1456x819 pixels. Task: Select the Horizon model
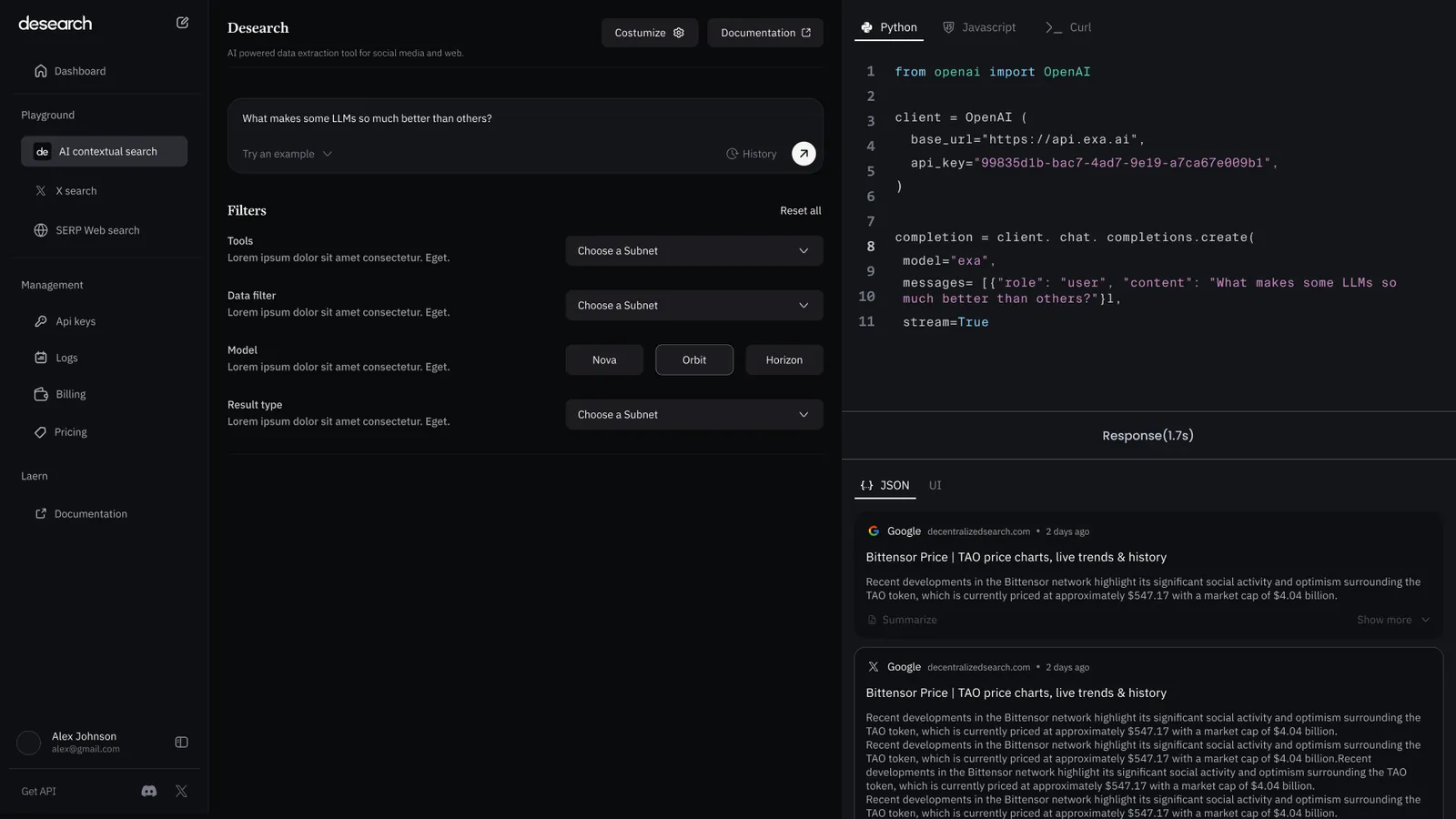(x=784, y=360)
